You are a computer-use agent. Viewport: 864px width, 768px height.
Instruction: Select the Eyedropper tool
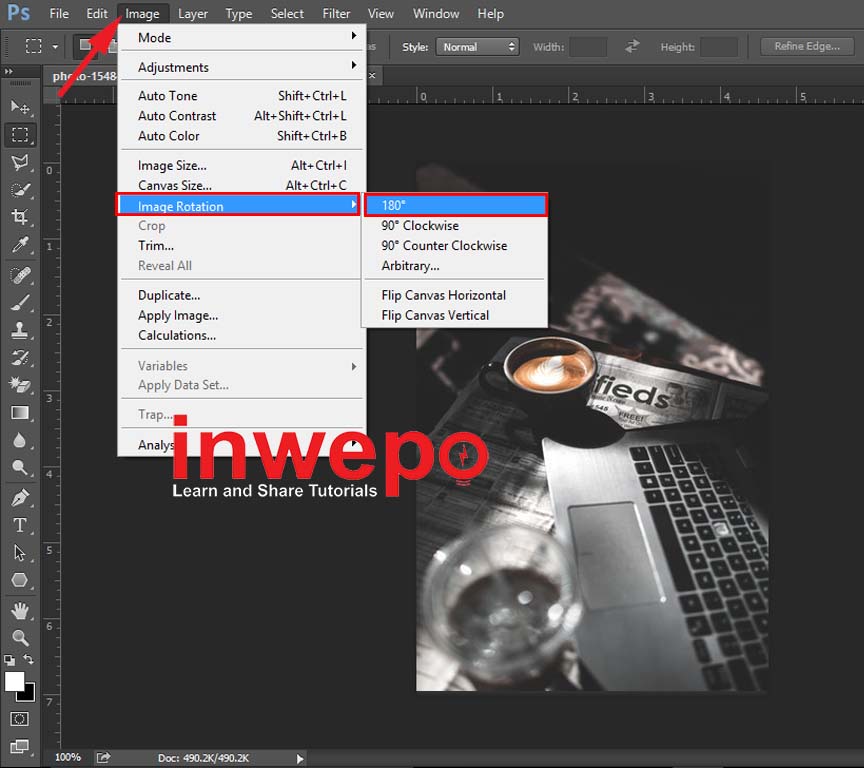[x=20, y=245]
